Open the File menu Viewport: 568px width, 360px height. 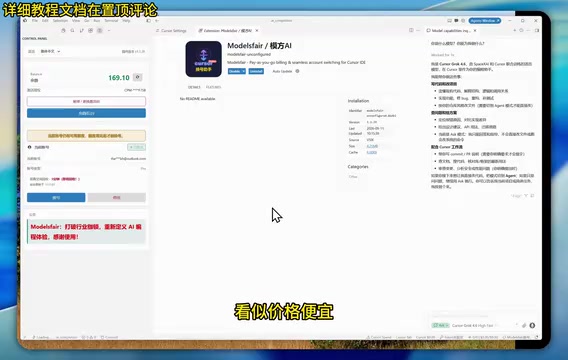click(35, 21)
